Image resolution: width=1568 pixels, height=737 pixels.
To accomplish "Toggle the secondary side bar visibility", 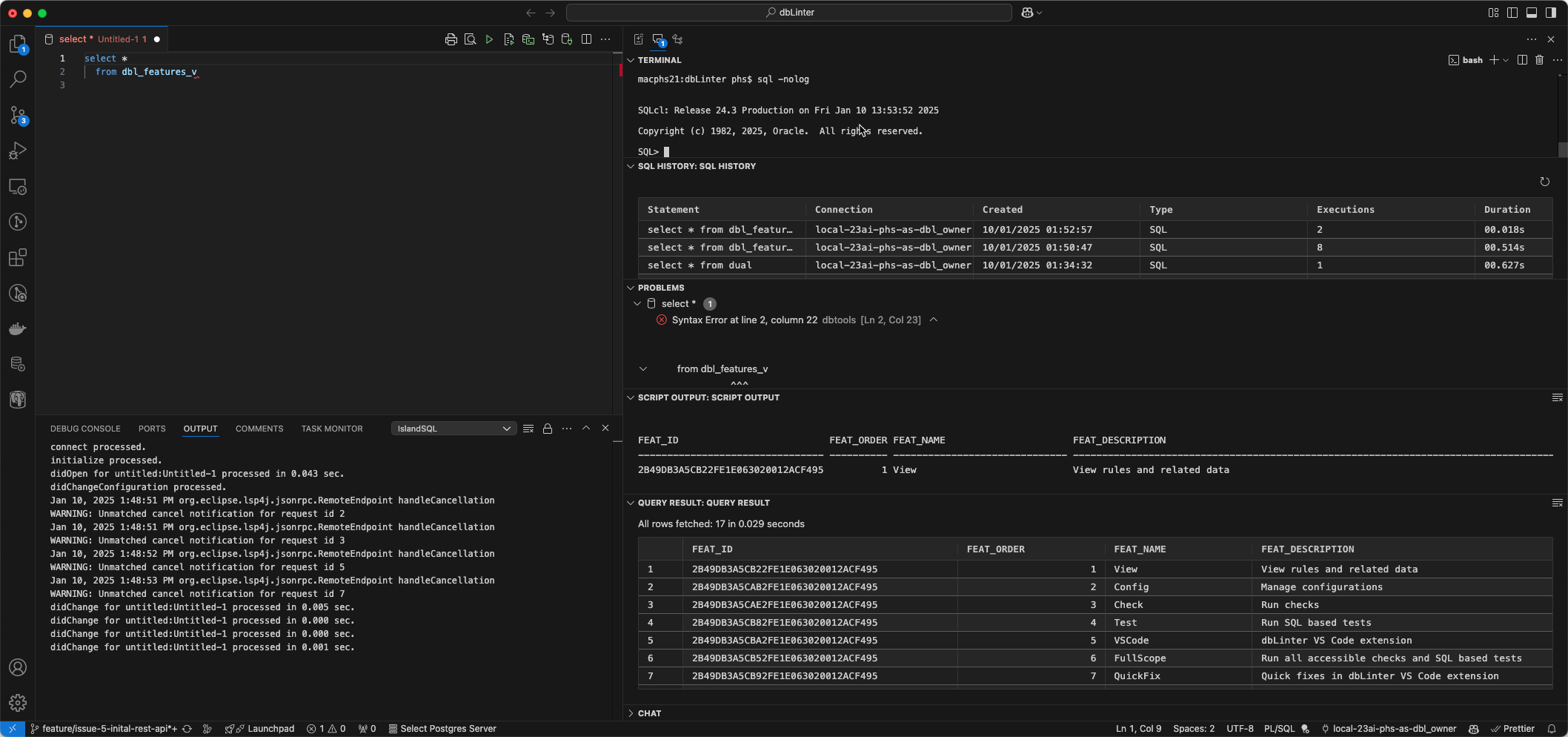I will [x=1551, y=13].
